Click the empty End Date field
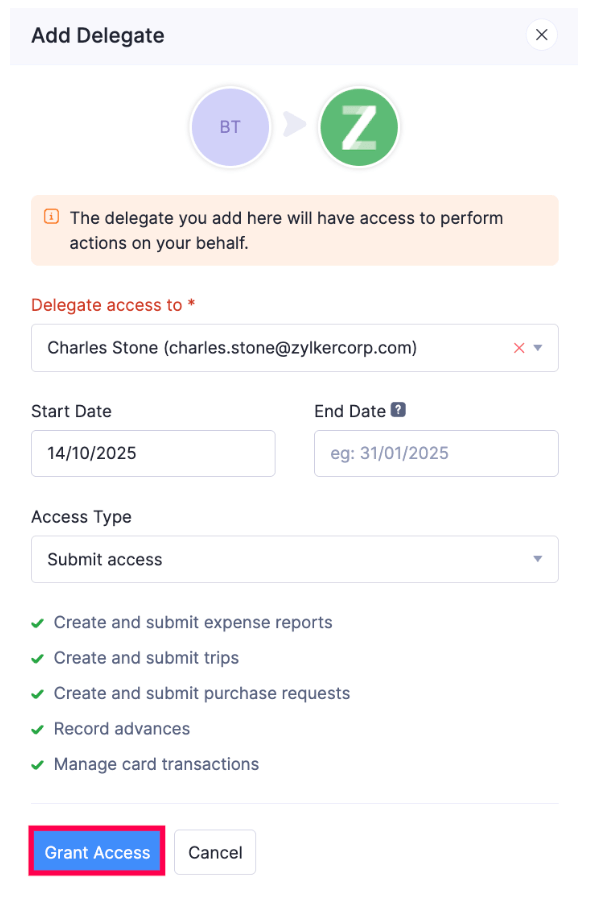Image resolution: width=596 pixels, height=898 pixels. [x=436, y=453]
